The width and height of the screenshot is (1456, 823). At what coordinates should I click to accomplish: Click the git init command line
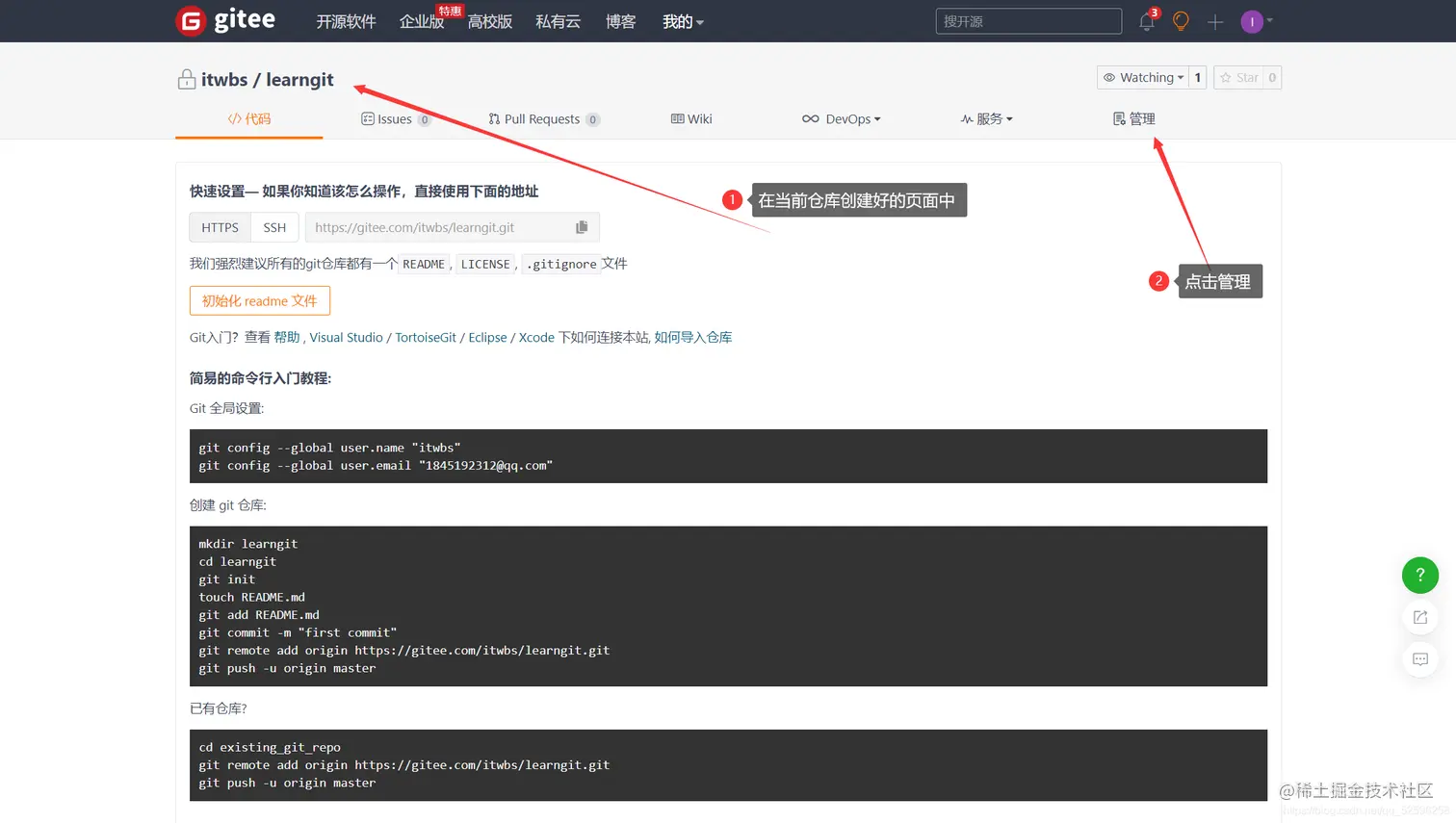[x=227, y=579]
